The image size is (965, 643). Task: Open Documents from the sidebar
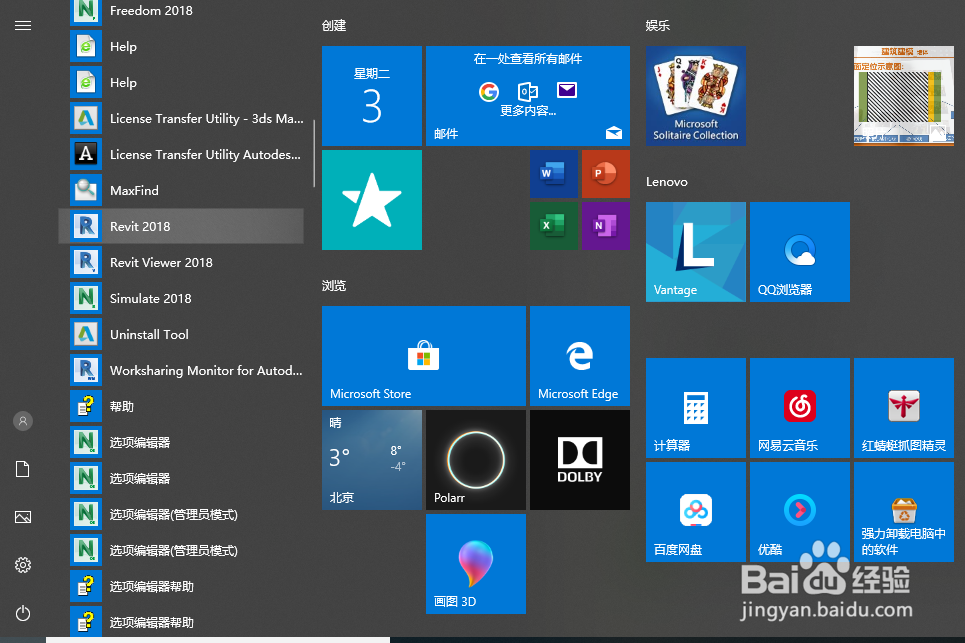[23, 469]
